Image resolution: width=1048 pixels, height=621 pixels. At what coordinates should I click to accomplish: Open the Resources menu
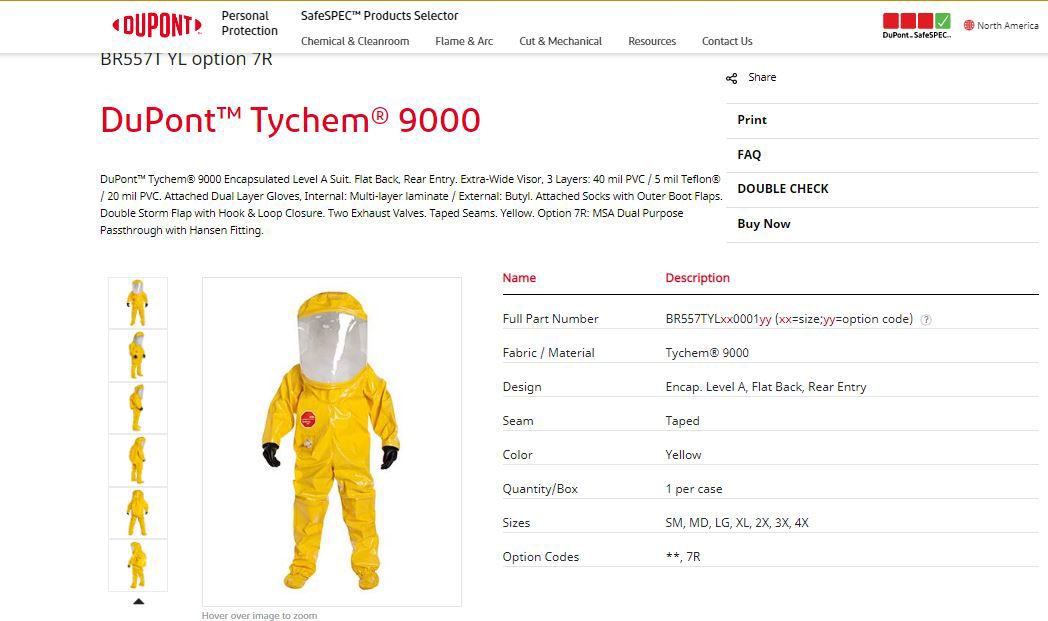[652, 41]
